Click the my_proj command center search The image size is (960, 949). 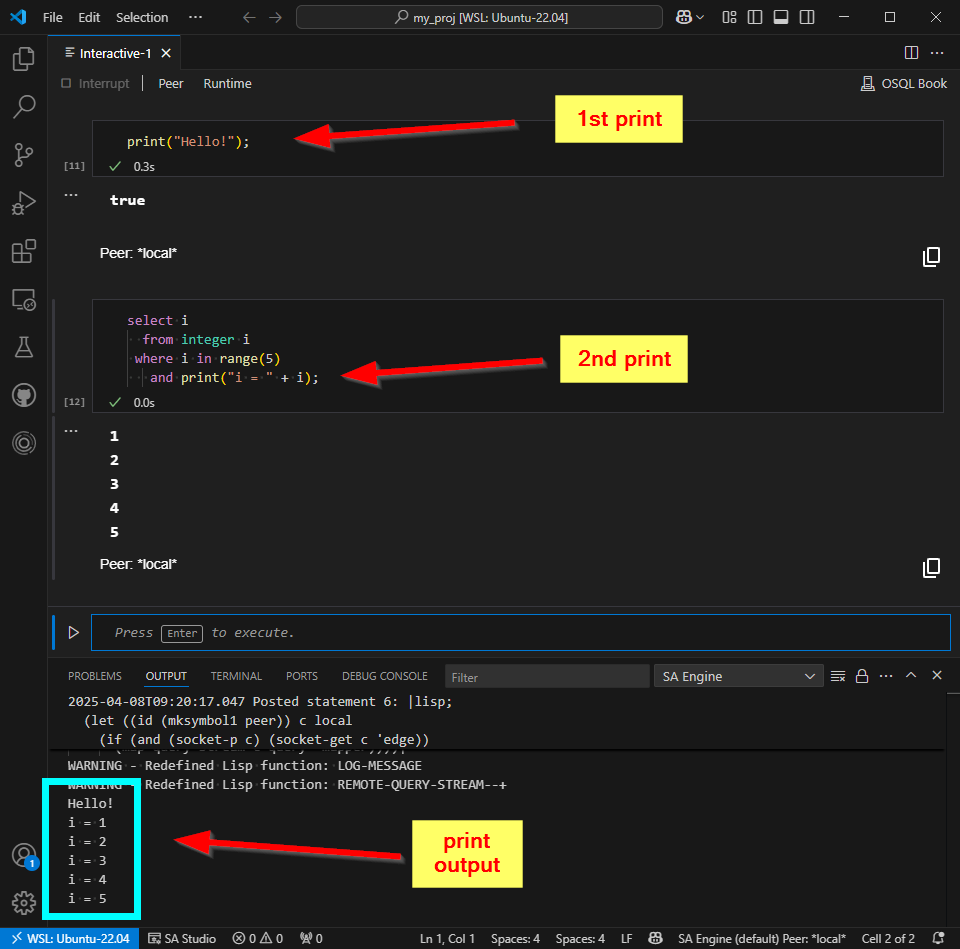[x=479, y=17]
